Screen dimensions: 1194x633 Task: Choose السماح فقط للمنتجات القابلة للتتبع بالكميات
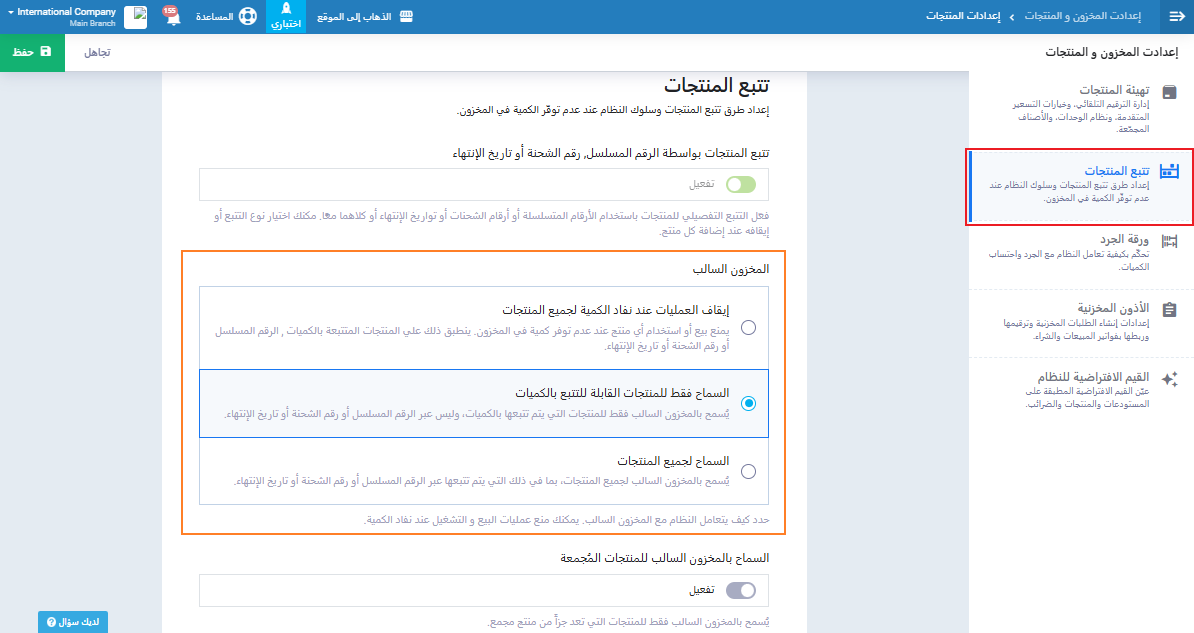click(x=748, y=403)
